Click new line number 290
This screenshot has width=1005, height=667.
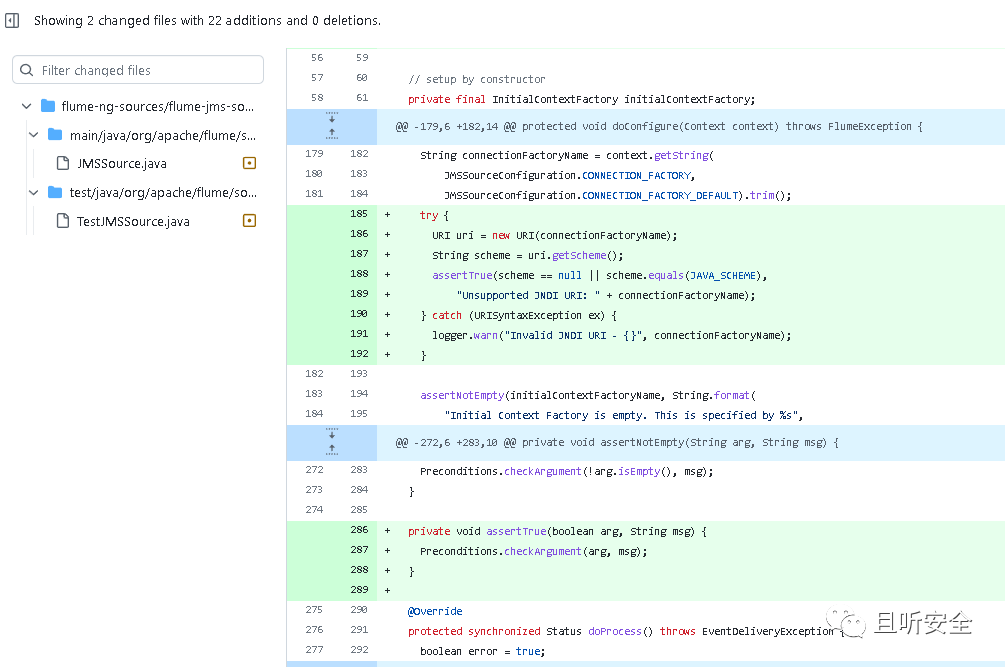pos(359,609)
